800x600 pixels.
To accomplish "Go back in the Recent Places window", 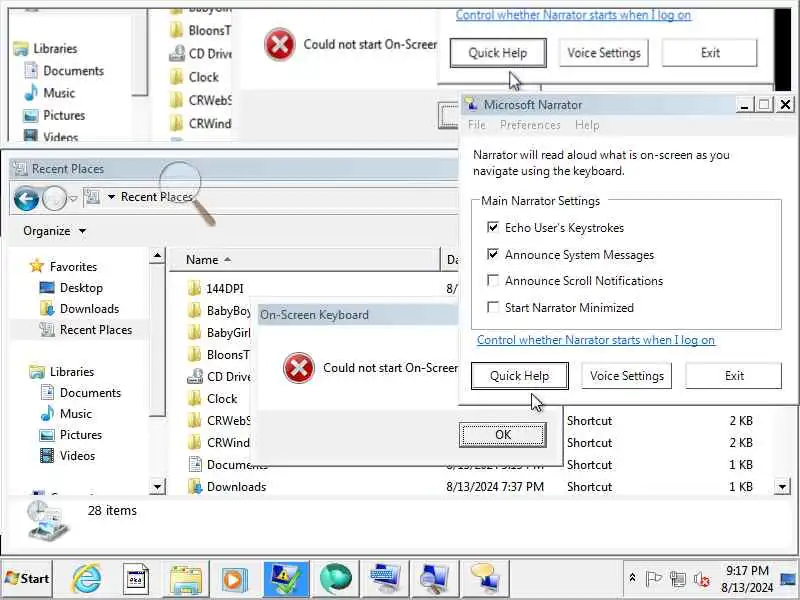I will (x=27, y=198).
